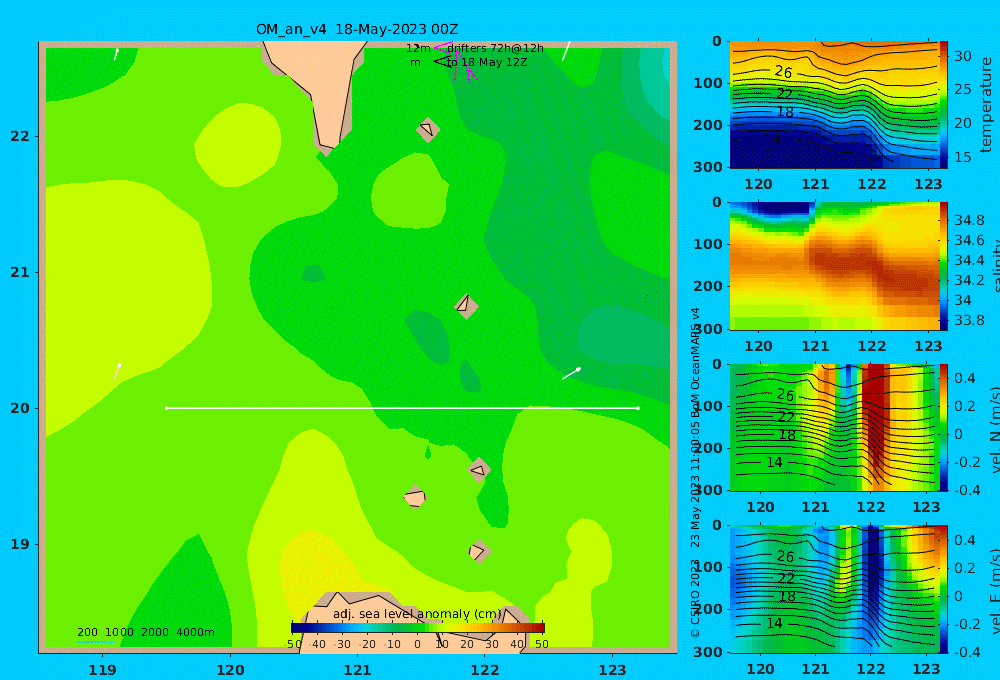The image size is (1000, 680).
Task: Open the temperature section panel
Action: 834,105
